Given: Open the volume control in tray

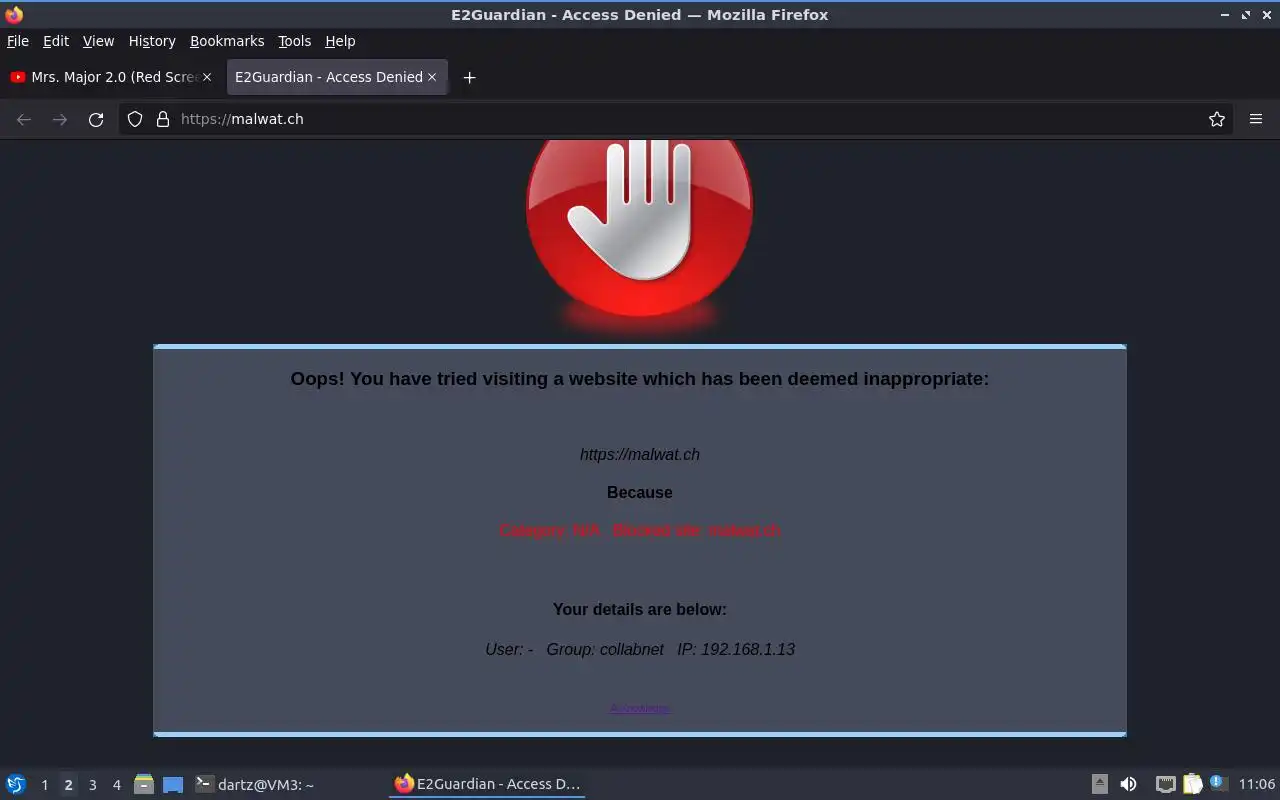Looking at the screenshot, I should click(x=1128, y=784).
